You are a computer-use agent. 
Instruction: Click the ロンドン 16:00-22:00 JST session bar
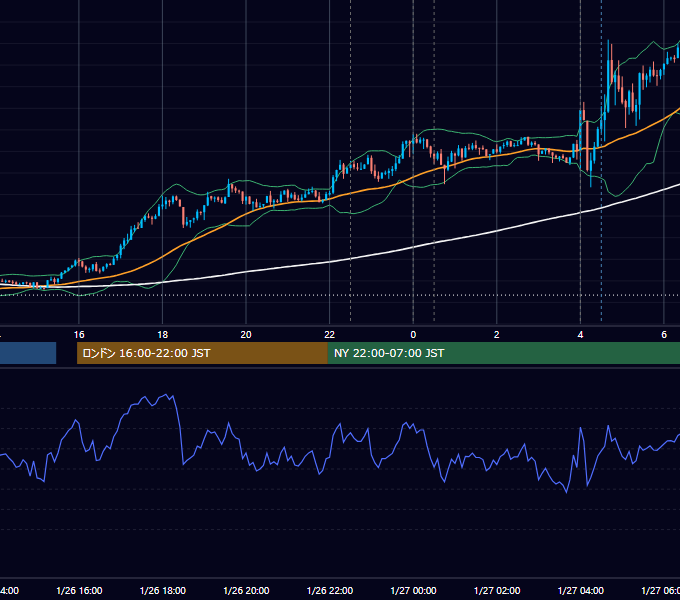click(202, 353)
